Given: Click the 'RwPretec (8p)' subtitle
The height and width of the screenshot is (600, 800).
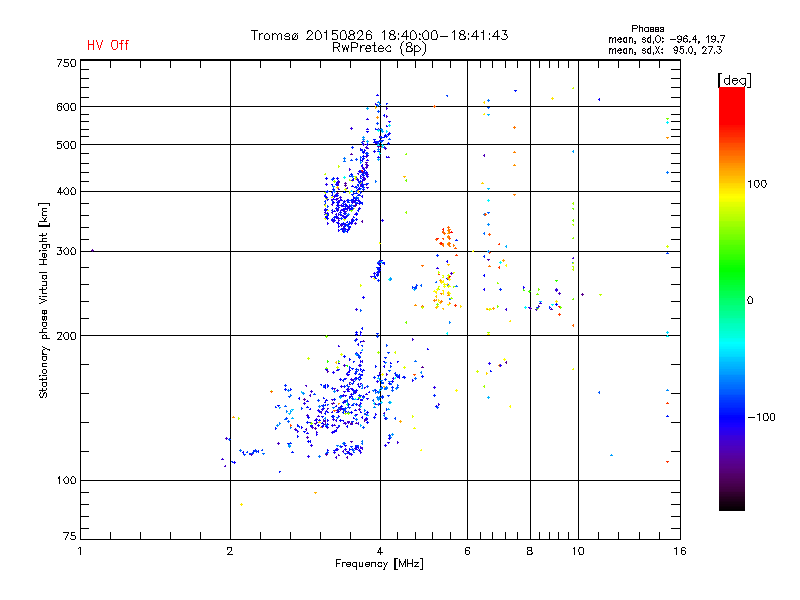Looking at the screenshot, I should pos(379,48).
